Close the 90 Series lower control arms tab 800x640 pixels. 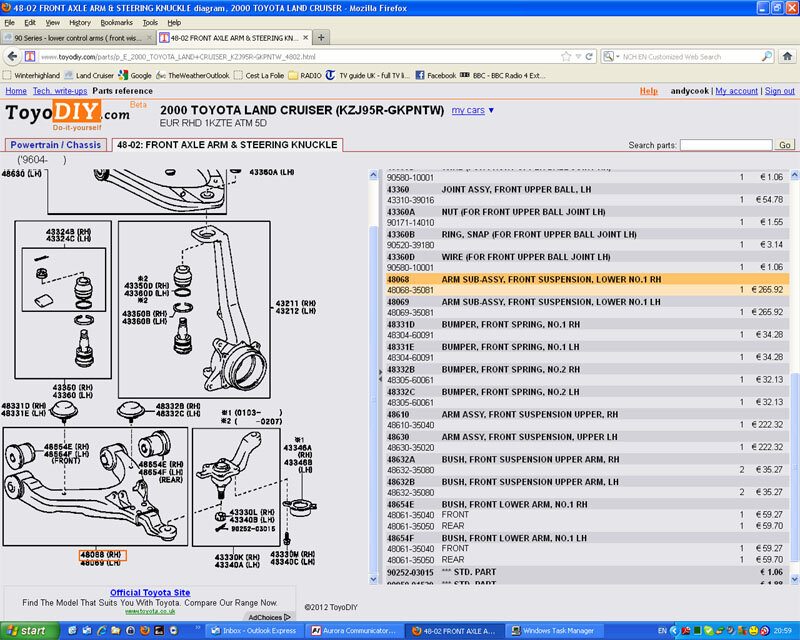[x=149, y=37]
